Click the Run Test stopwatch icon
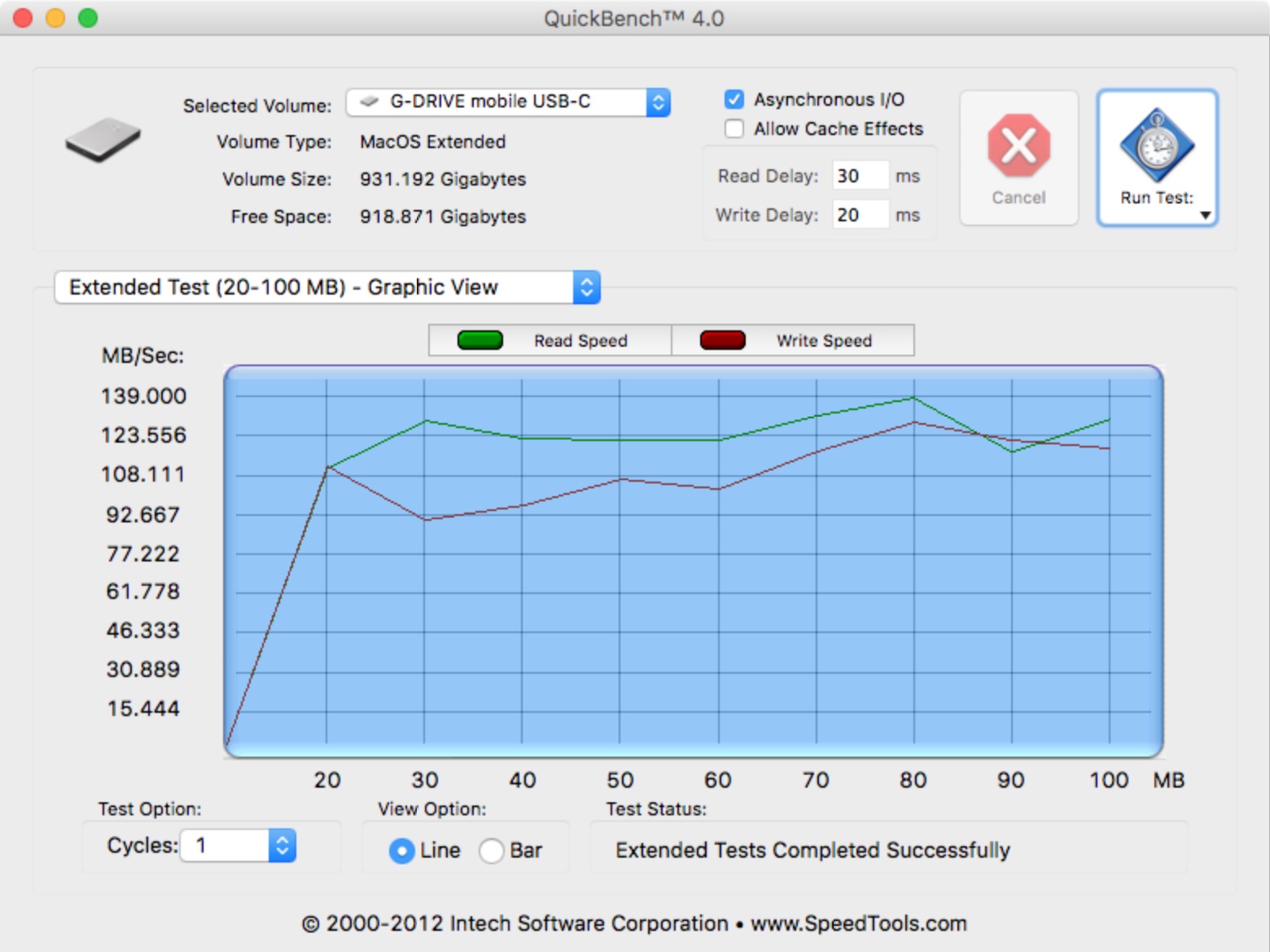This screenshot has width=1270, height=952. click(x=1156, y=146)
